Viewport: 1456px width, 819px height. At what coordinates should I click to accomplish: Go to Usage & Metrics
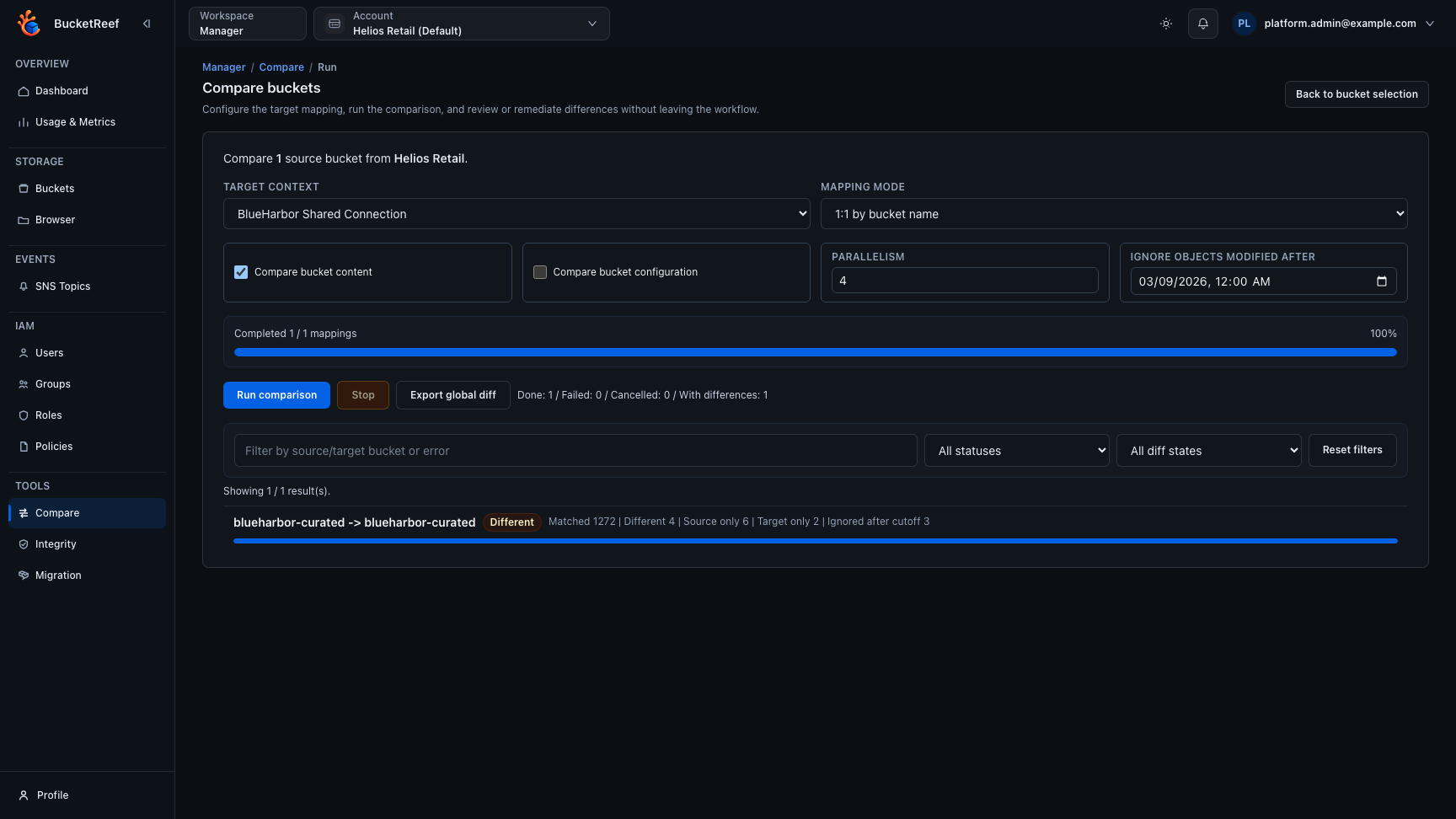click(x=87, y=122)
